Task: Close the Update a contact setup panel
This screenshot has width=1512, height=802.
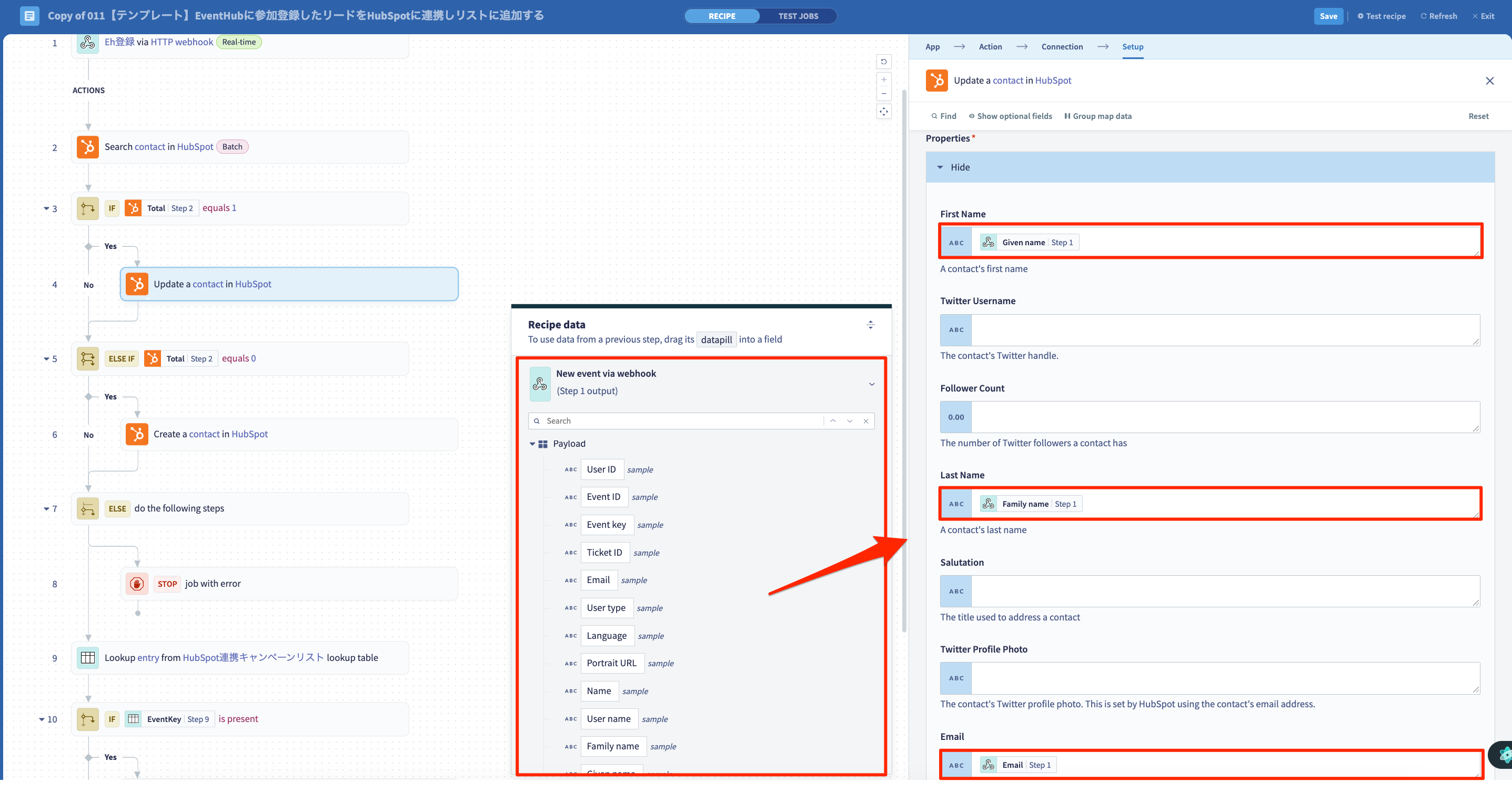Action: [x=1489, y=81]
